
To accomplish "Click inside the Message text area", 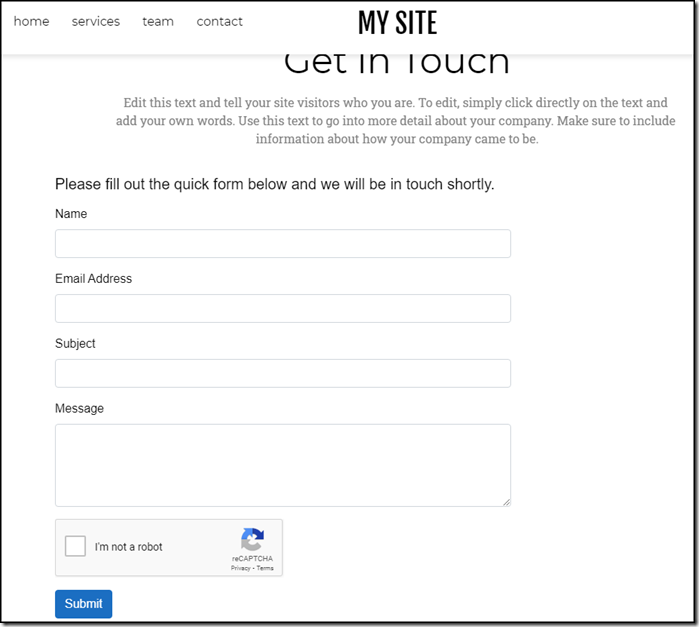I will coord(283,465).
